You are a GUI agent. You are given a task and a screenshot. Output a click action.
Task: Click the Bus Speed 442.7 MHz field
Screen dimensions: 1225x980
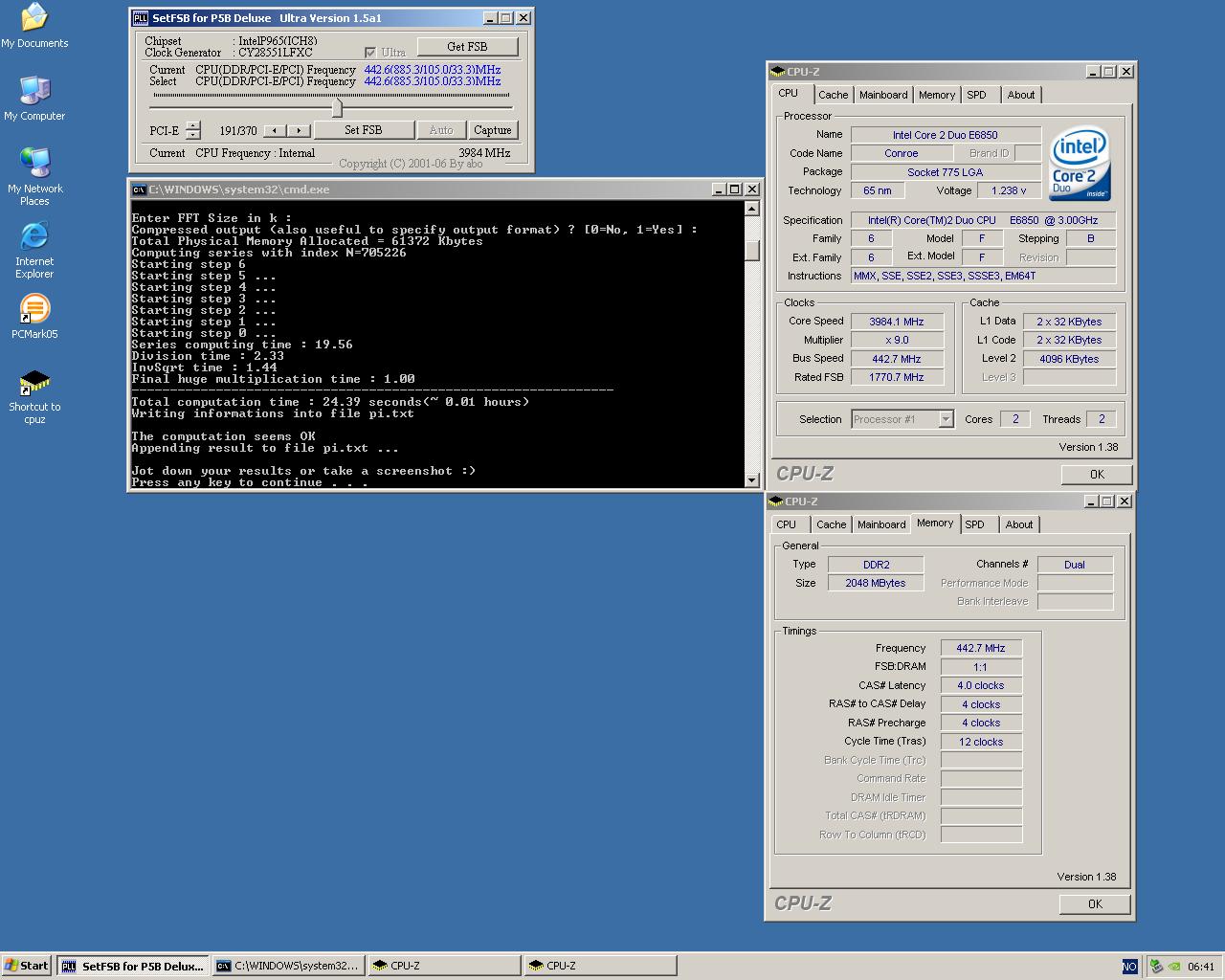(x=897, y=359)
